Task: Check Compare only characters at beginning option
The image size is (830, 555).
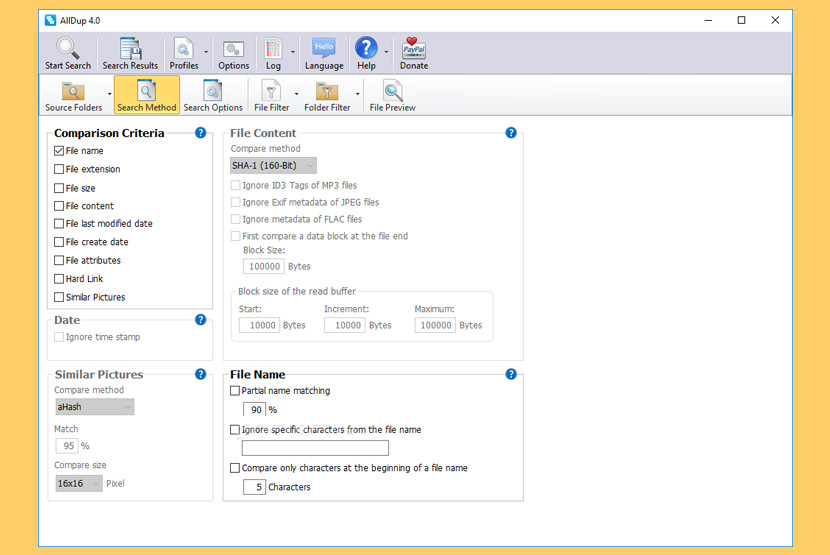Action: (235, 468)
